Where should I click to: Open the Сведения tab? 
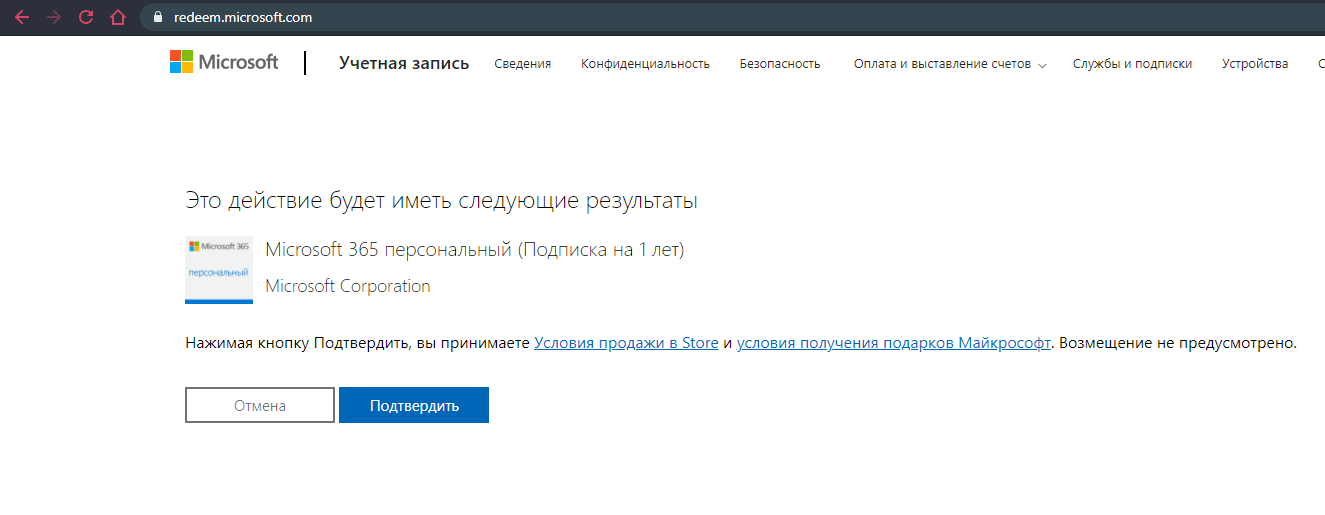pyautogui.click(x=523, y=63)
